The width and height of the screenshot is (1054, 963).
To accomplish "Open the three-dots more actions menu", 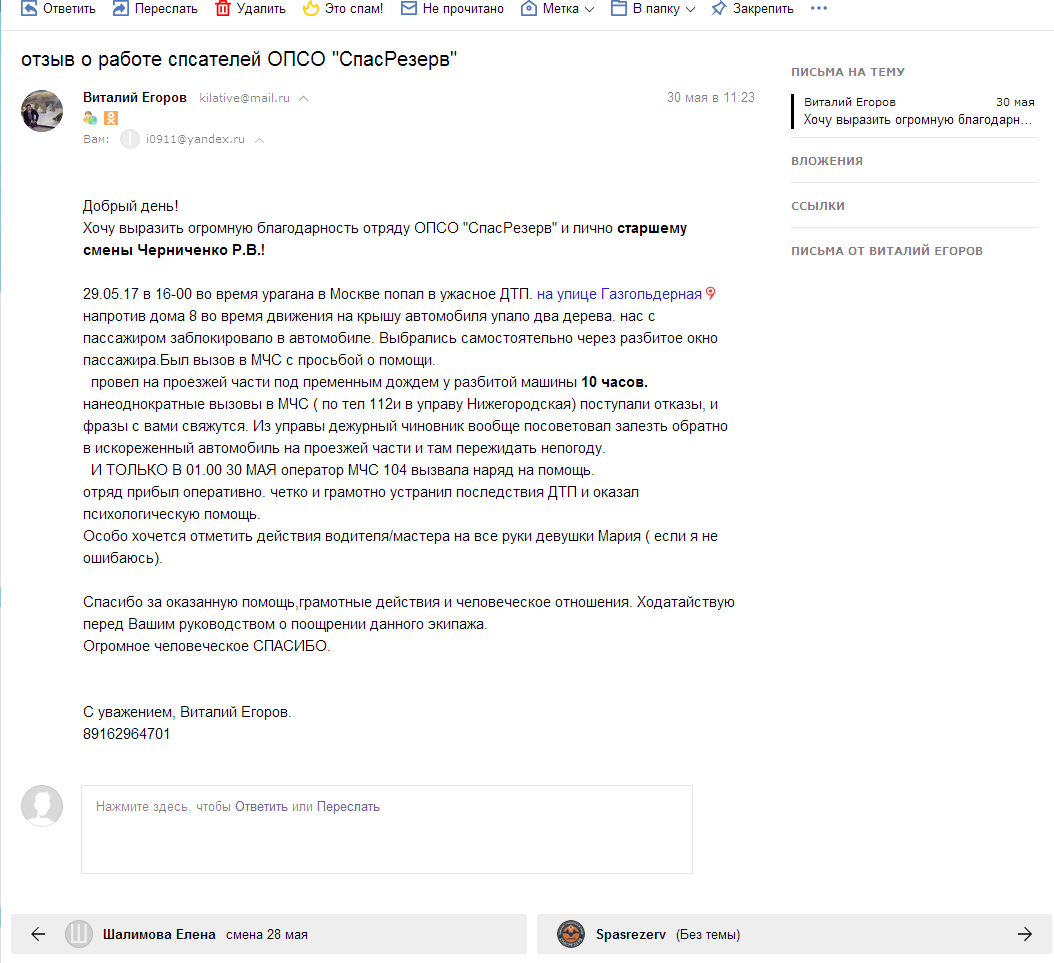I will 819,9.
